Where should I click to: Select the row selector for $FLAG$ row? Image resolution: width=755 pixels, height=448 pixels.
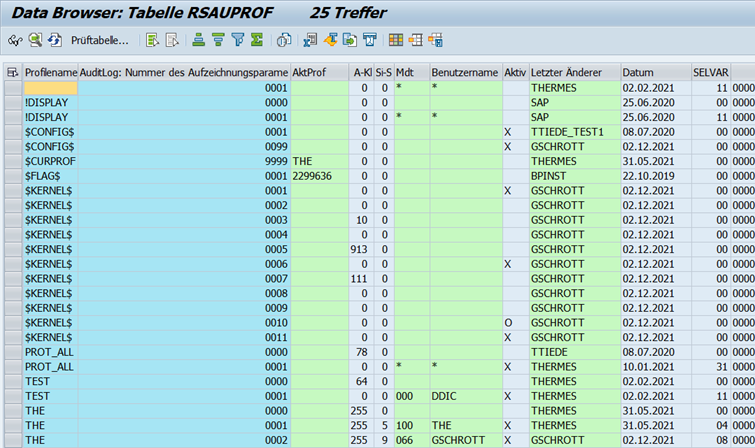point(12,175)
